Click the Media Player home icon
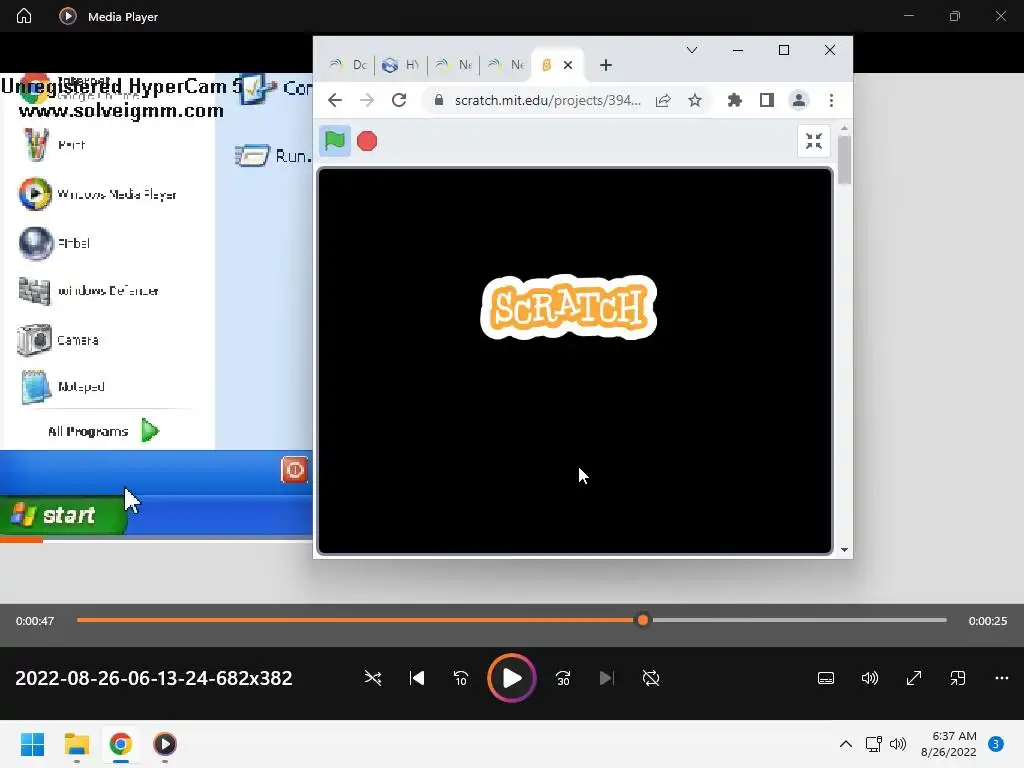 (x=24, y=16)
